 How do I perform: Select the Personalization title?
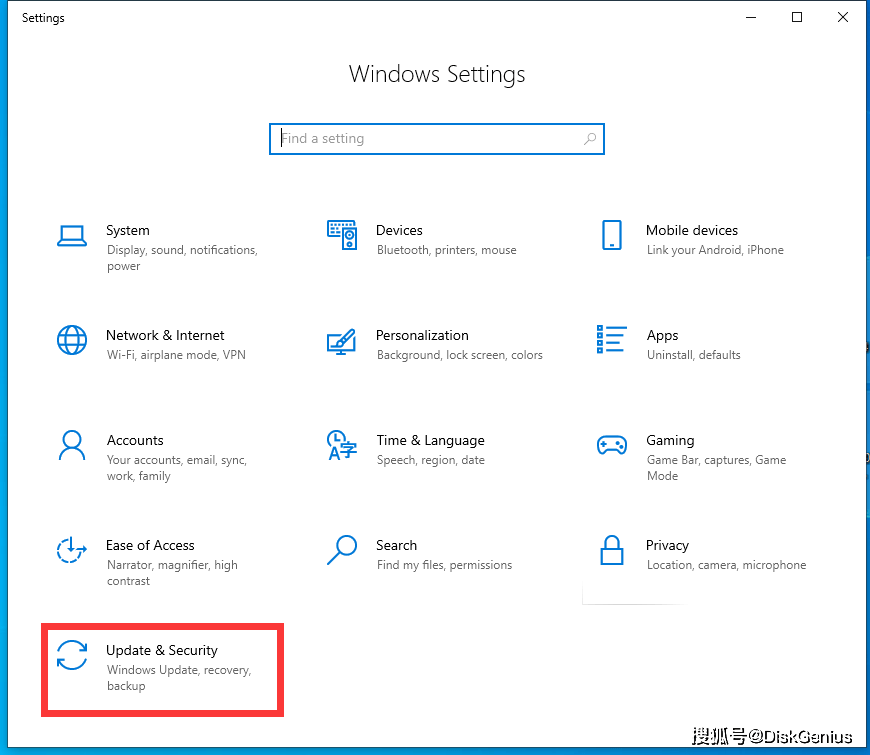[422, 335]
